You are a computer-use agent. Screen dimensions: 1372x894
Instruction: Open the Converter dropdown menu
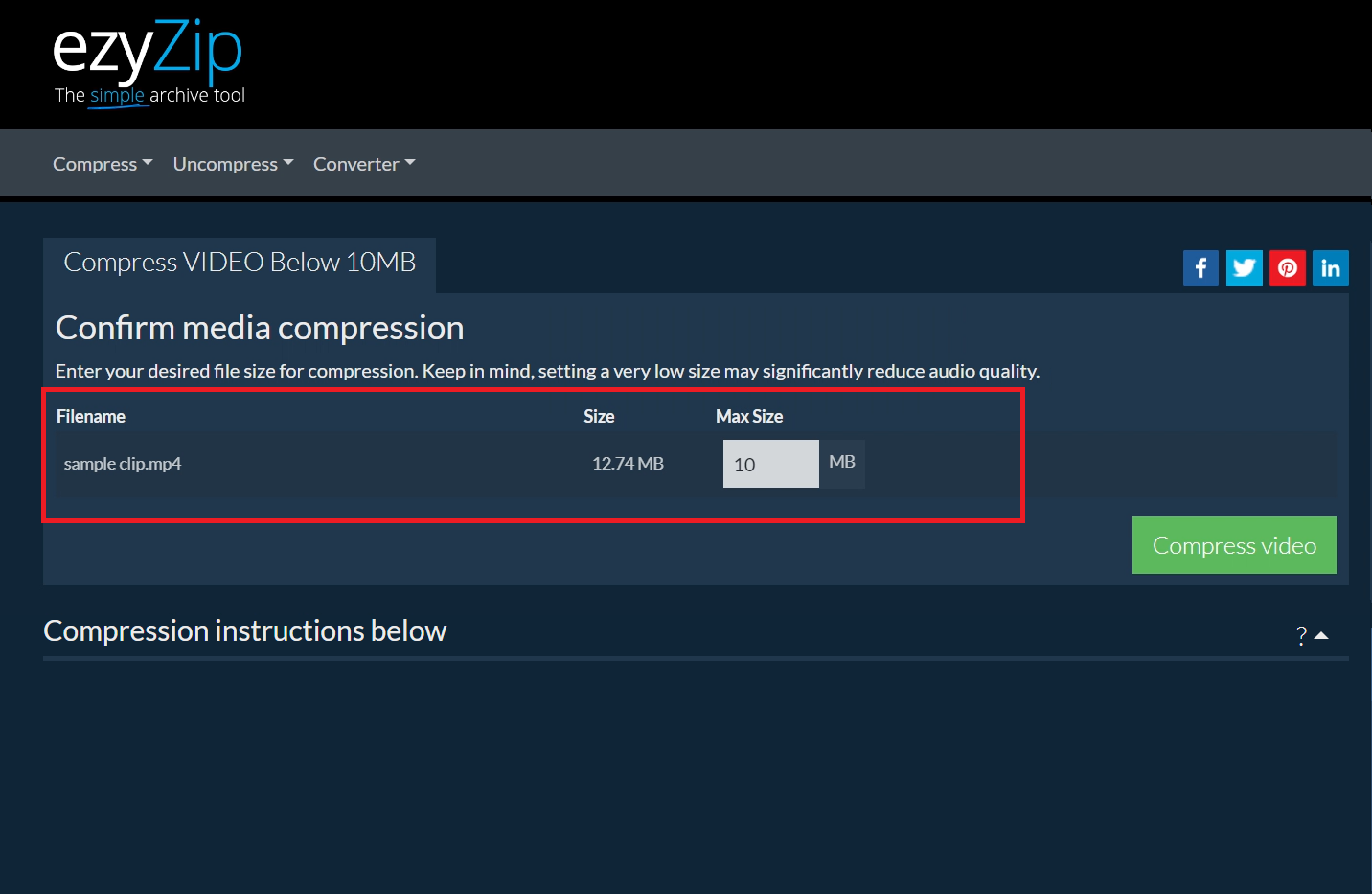pos(363,163)
